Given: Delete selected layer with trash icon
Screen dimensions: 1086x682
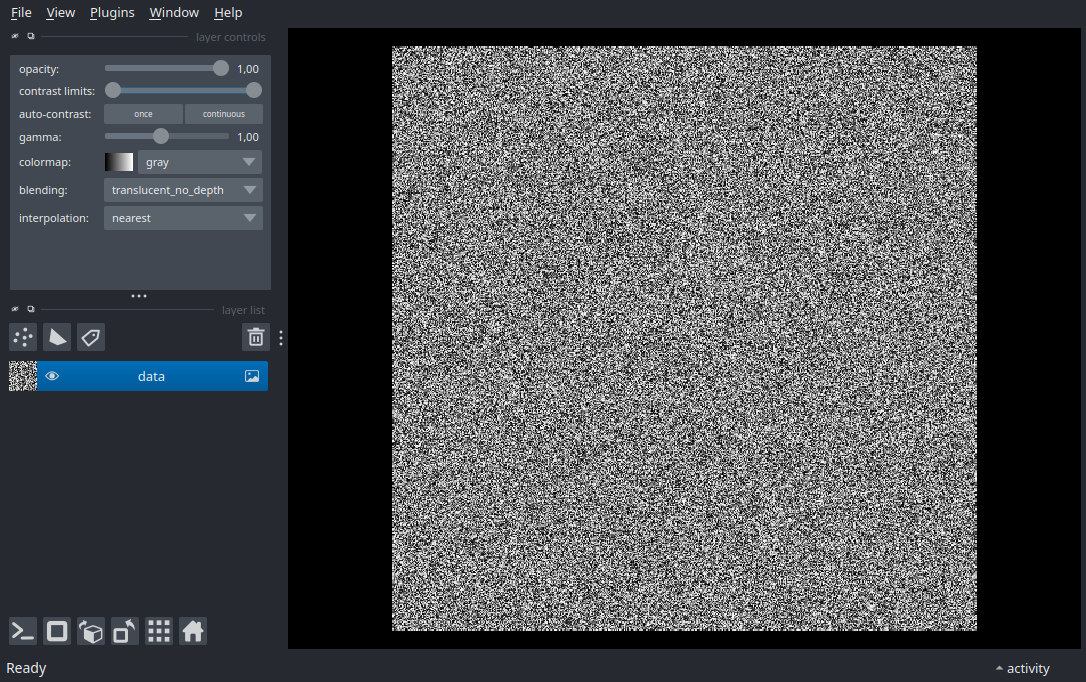Looking at the screenshot, I should pyautogui.click(x=256, y=337).
